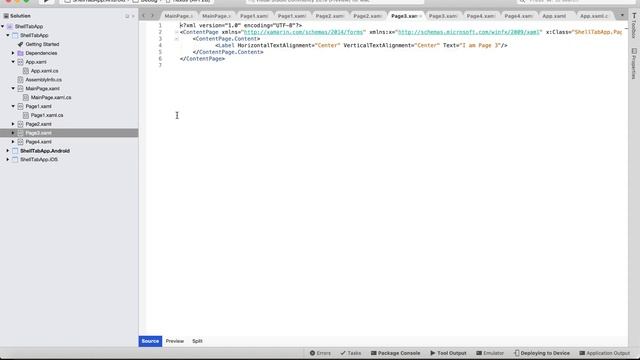Click the Page2.xaml file icon in tree
640x360 pixels.
point(20,124)
